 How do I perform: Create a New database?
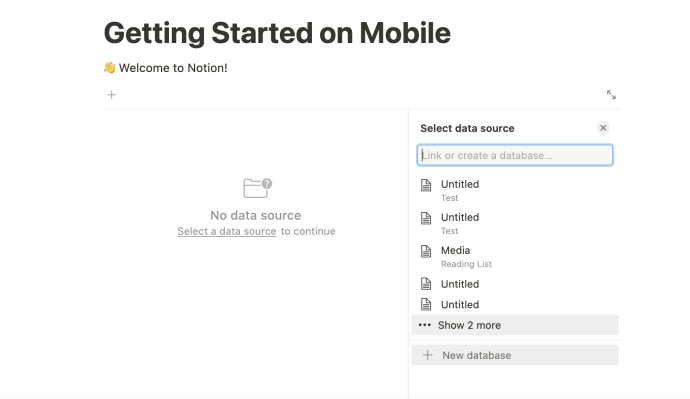(515, 355)
